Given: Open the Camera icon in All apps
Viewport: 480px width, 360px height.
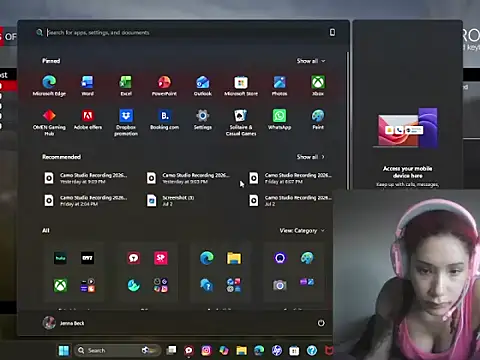Looking at the screenshot, I should tap(280, 285).
